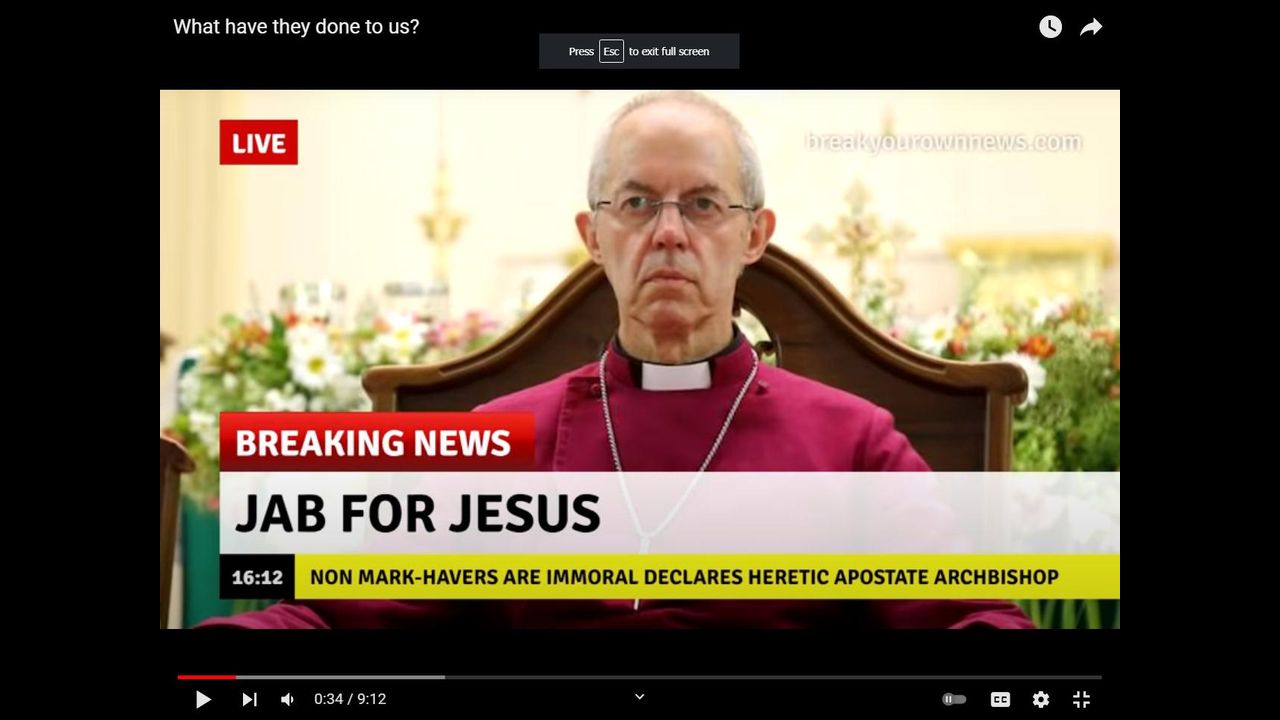Click the breakyourownnews.com watermark
The width and height of the screenshot is (1280, 720).
(x=943, y=143)
